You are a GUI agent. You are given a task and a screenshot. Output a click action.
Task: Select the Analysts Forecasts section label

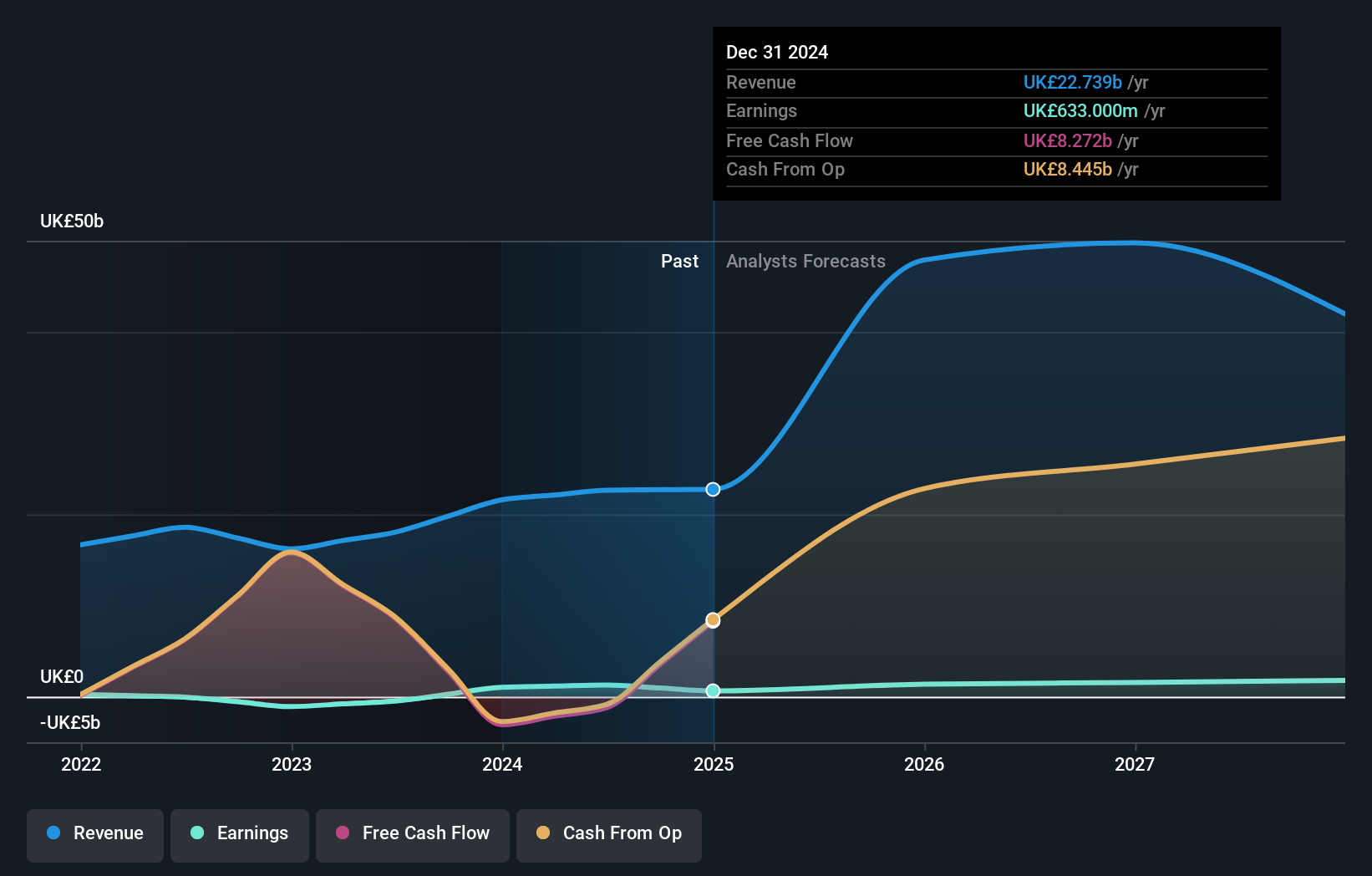click(x=805, y=261)
